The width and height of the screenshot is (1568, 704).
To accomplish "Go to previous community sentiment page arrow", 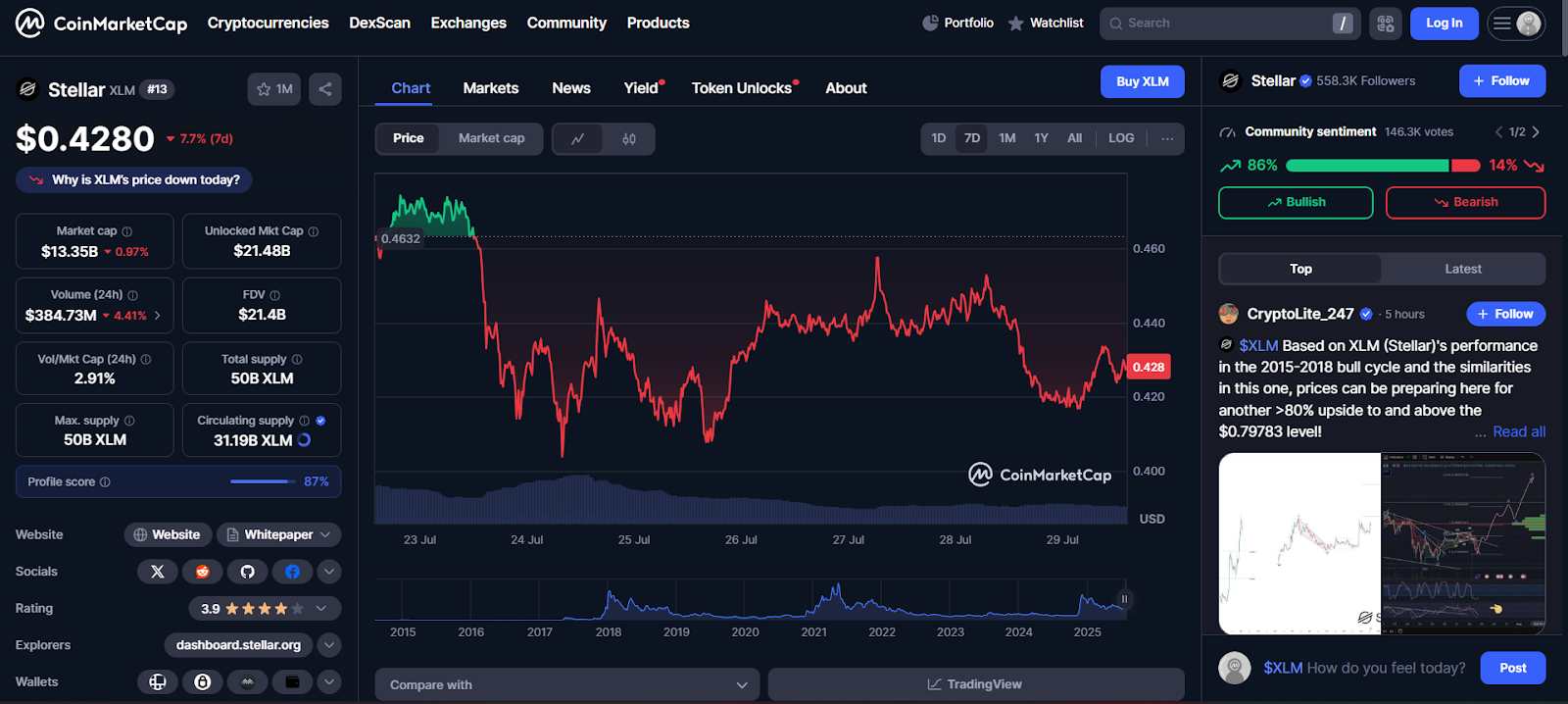I will [1498, 131].
